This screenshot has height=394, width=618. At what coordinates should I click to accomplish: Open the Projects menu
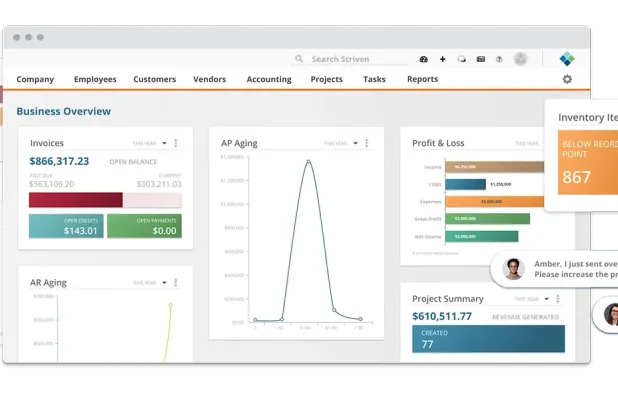327,79
